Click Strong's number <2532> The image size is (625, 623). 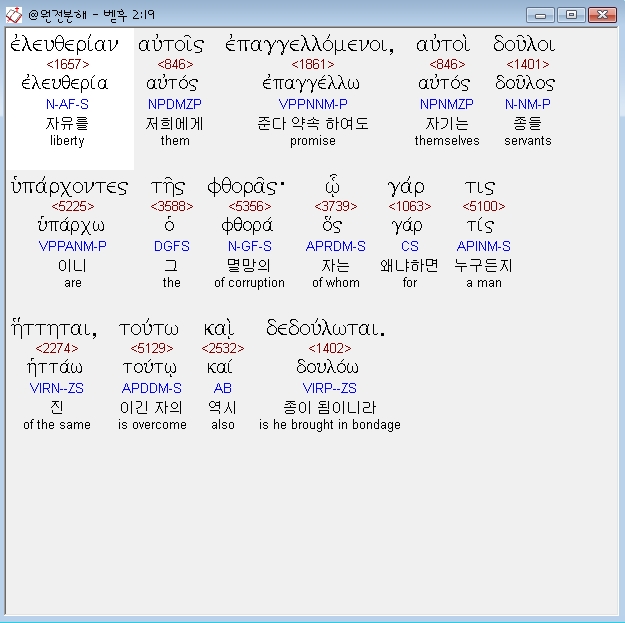pyautogui.click(x=223, y=348)
